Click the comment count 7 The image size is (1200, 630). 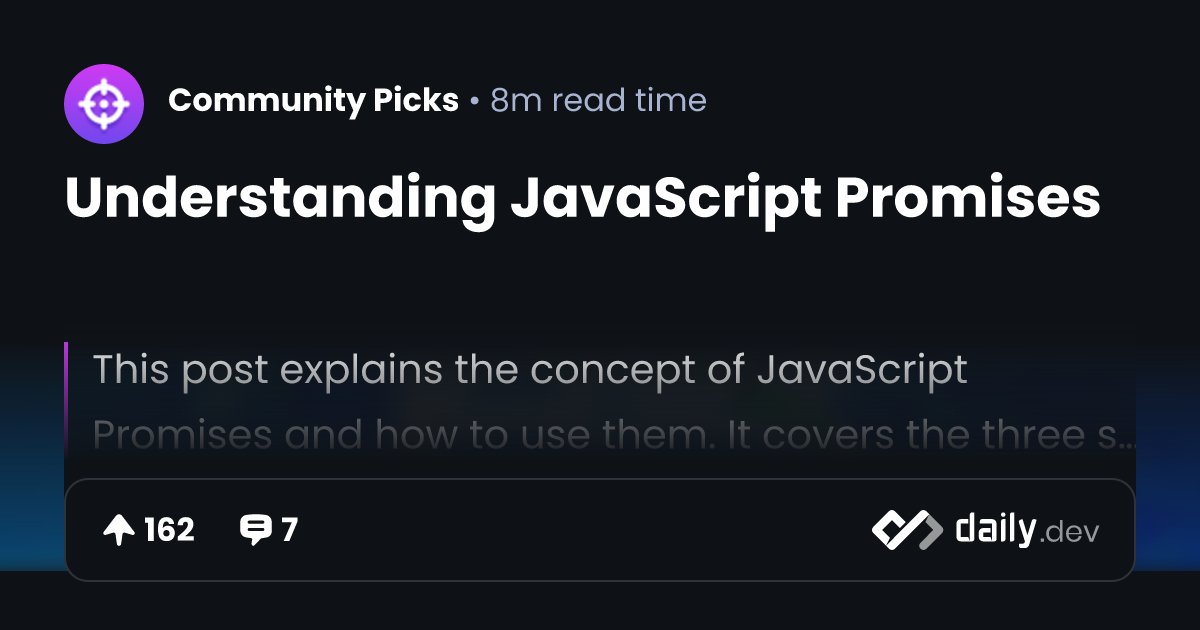coord(289,530)
